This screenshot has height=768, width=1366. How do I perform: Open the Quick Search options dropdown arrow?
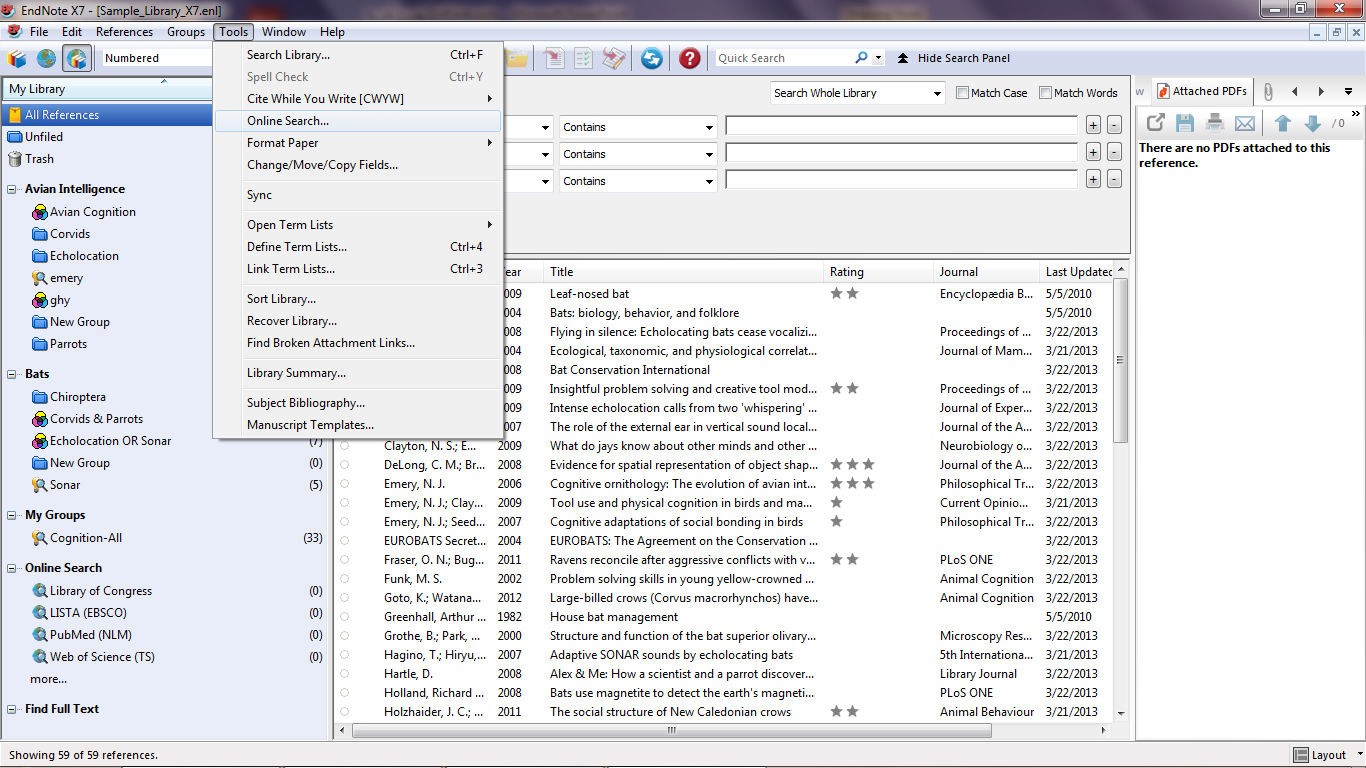click(x=879, y=58)
